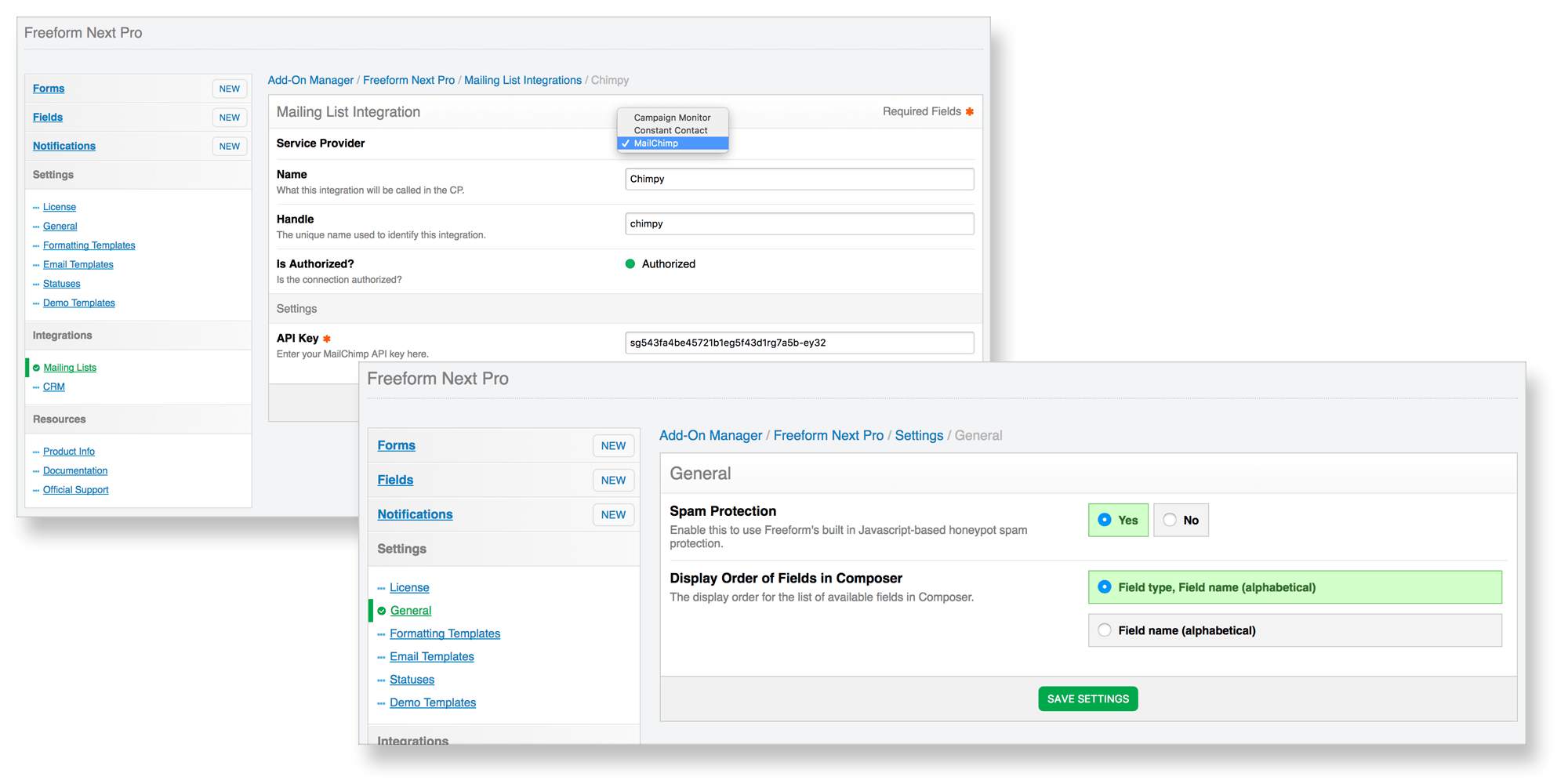Open Formatting Templates in the front window
Screen dimensions: 1568x784
click(445, 633)
